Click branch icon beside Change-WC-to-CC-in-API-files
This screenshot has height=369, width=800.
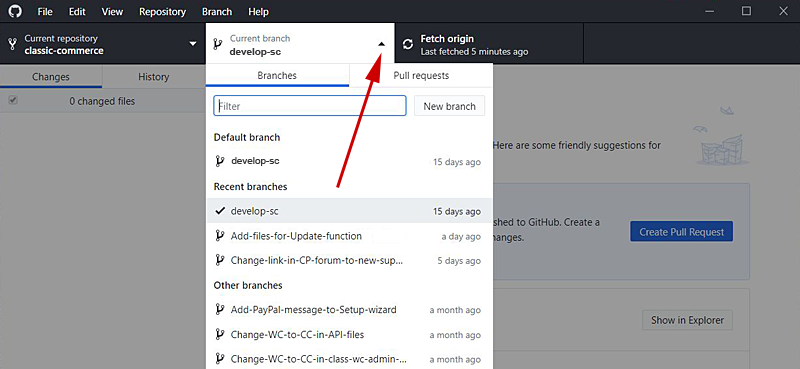[x=220, y=334]
